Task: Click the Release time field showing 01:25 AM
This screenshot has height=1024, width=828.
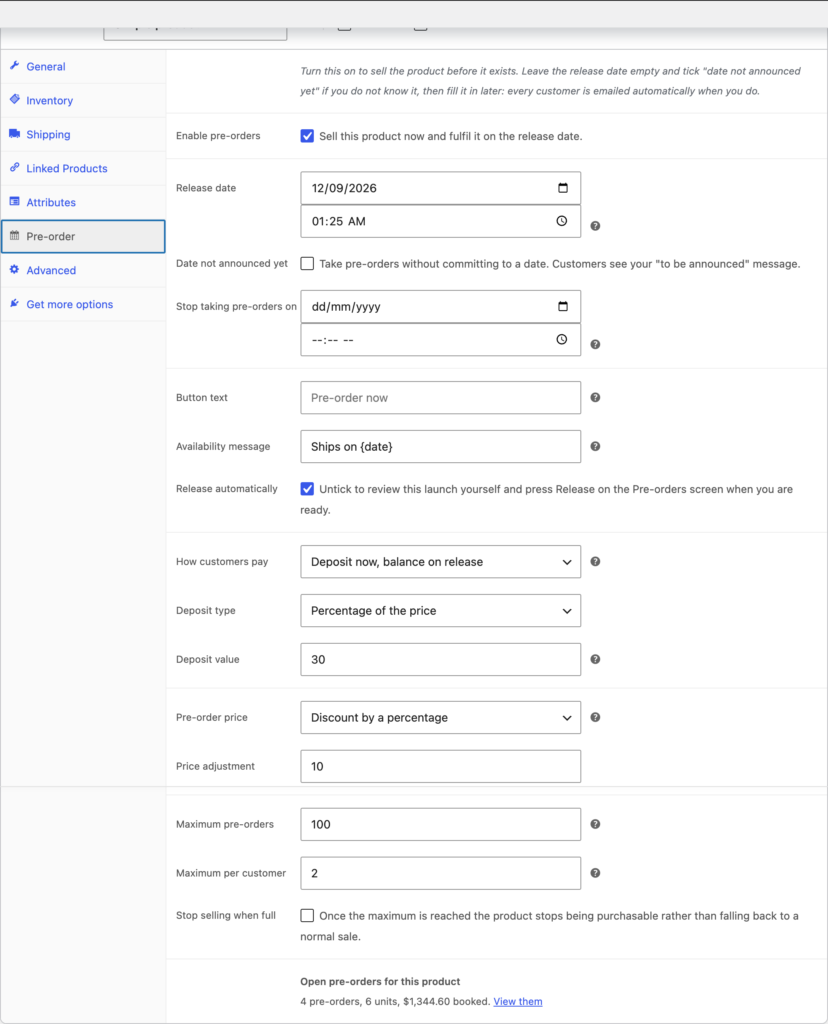Action: [440, 221]
